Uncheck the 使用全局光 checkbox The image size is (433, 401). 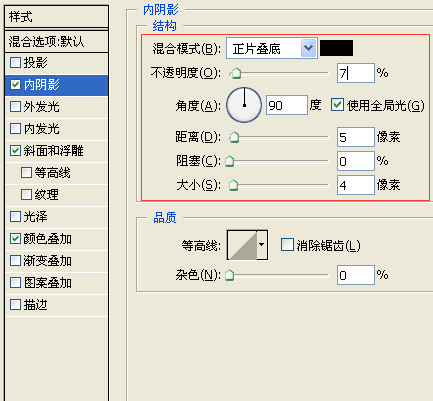click(337, 105)
